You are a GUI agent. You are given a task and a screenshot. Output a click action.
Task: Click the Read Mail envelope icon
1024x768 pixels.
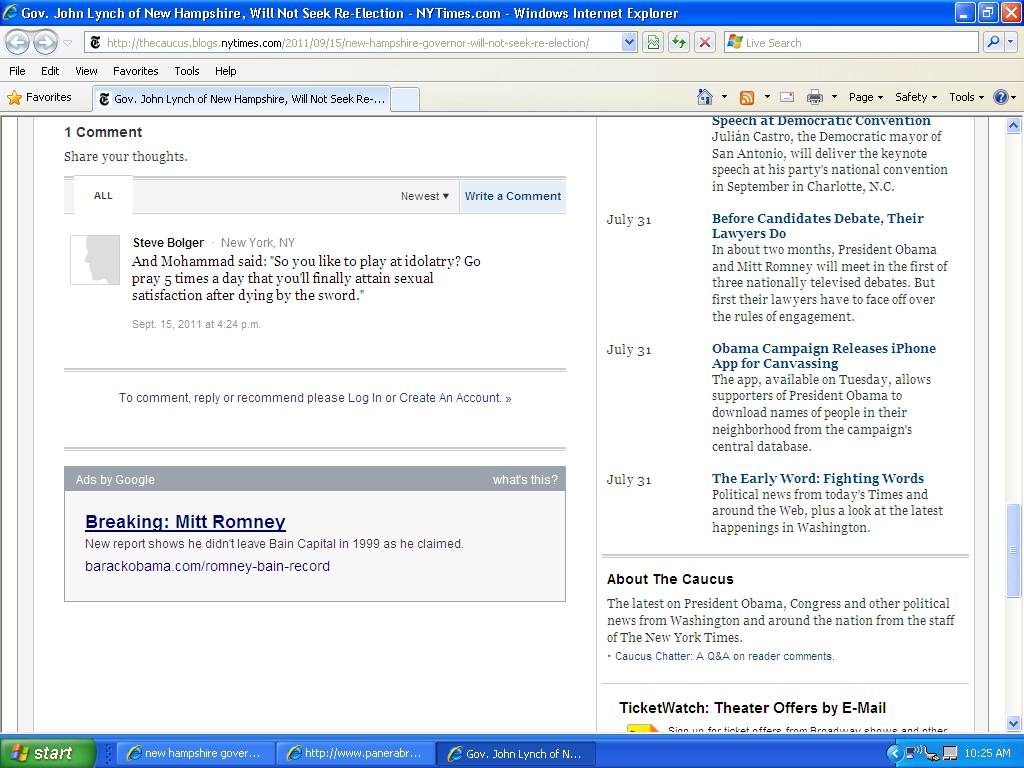tap(788, 97)
